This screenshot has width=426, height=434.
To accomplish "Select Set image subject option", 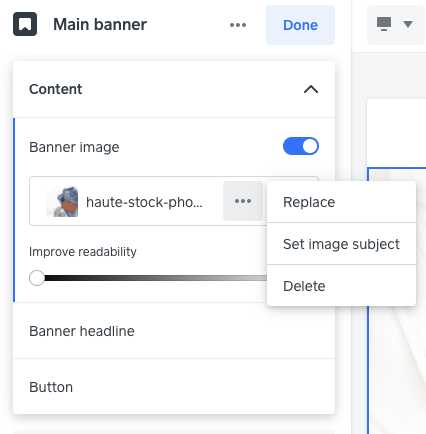I will 341,244.
